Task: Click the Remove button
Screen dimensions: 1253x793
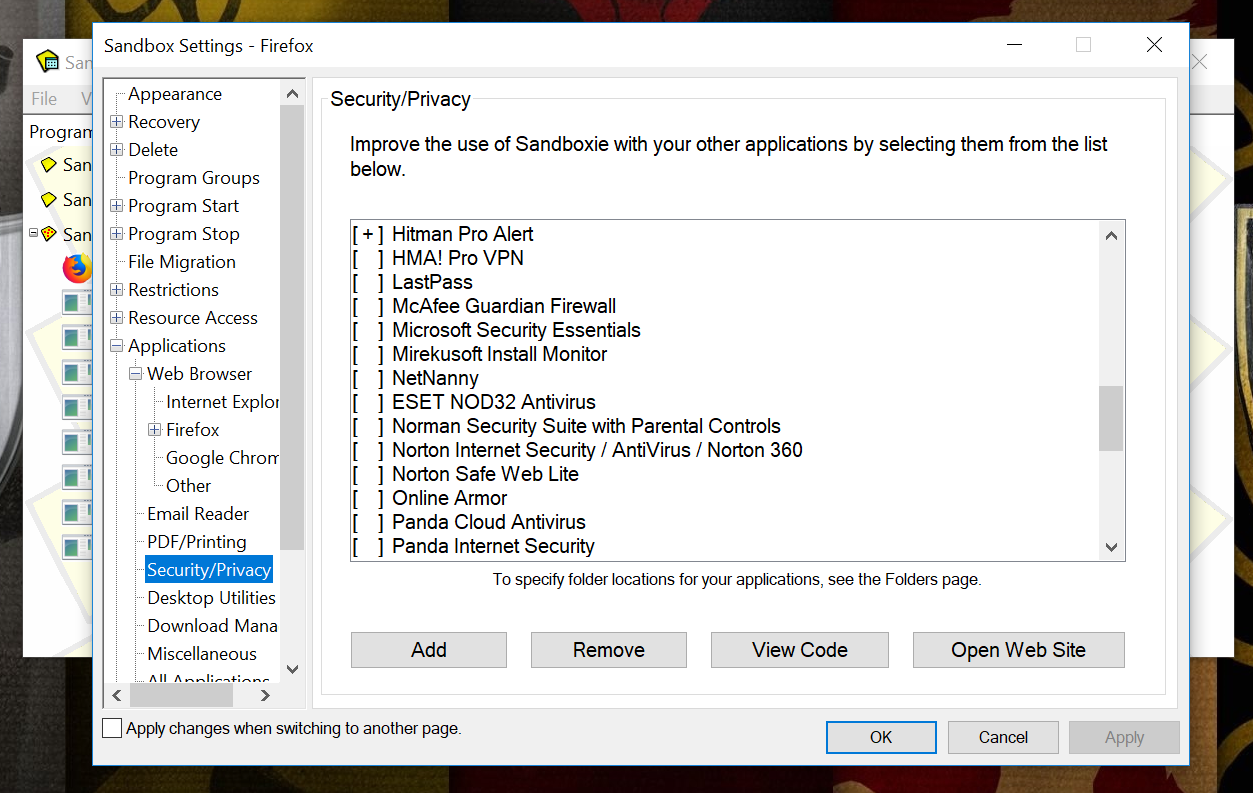Action: (x=609, y=650)
